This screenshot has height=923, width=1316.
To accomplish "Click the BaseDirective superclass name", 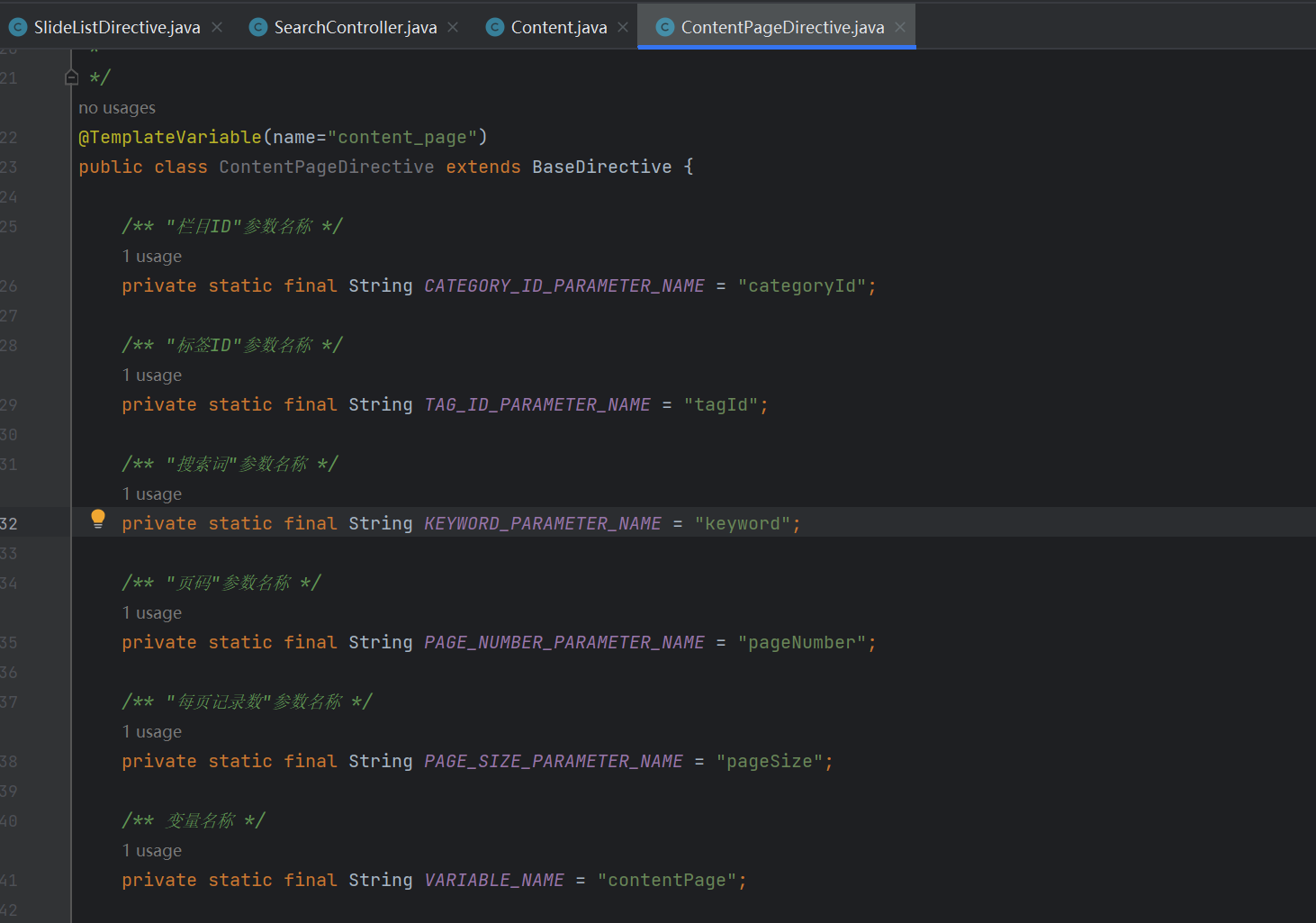I will (x=602, y=167).
